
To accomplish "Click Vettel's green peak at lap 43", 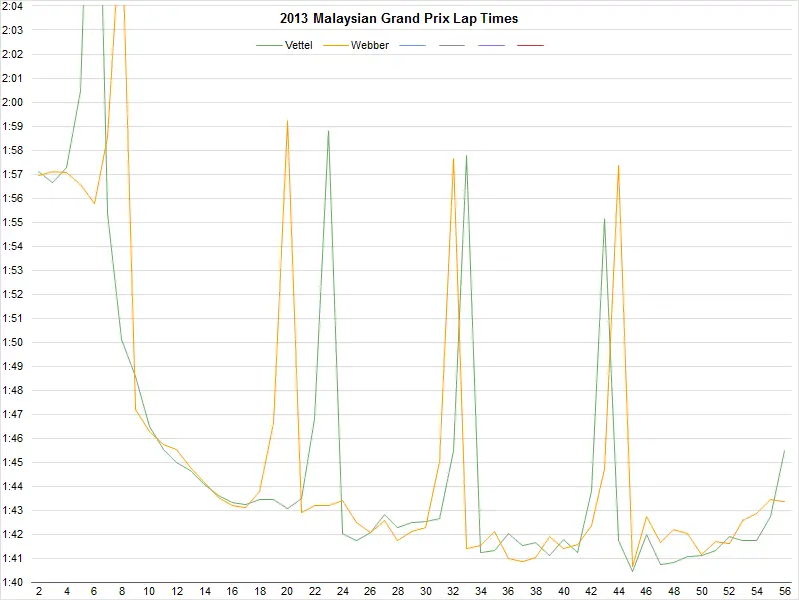I will [605, 219].
